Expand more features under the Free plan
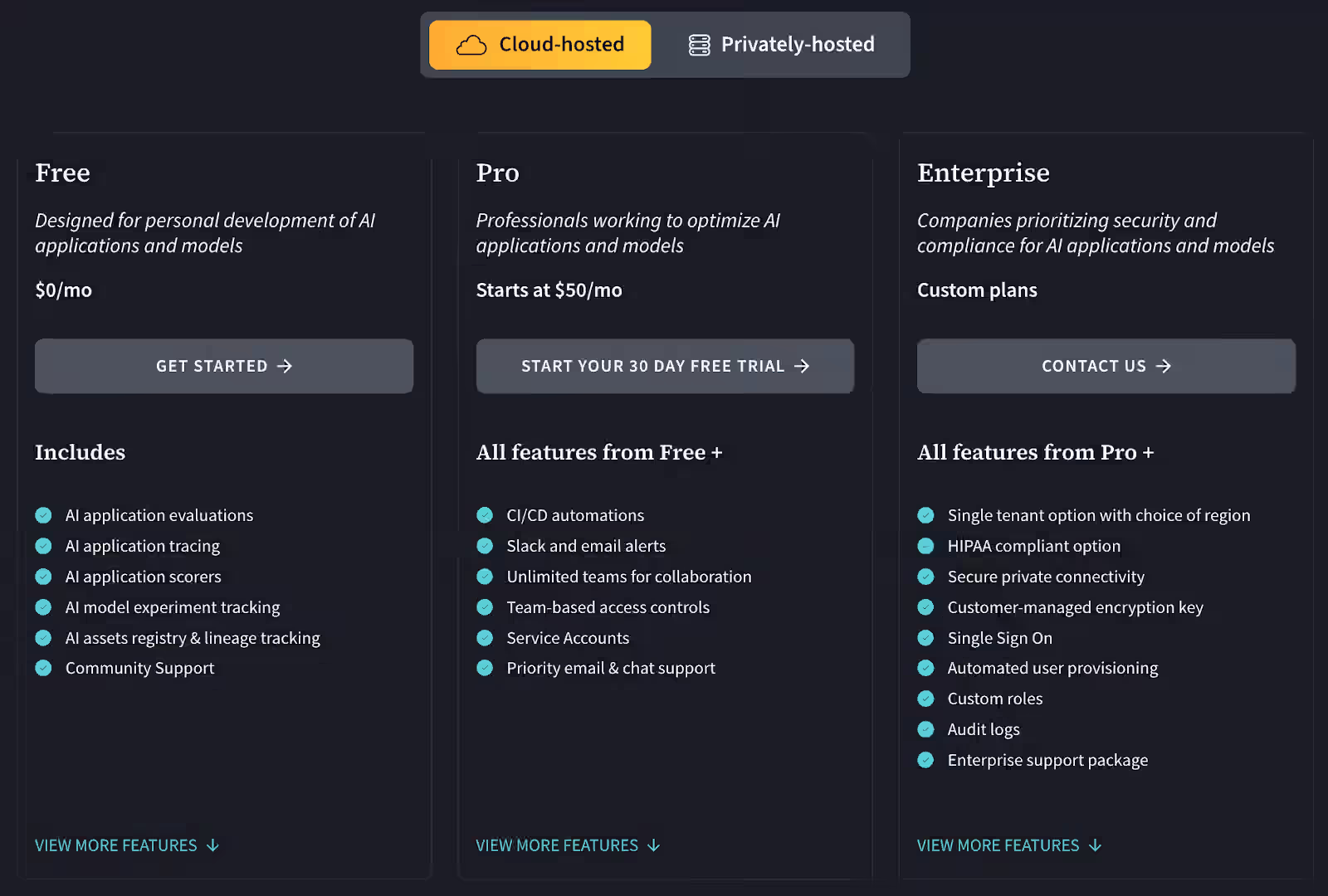This screenshot has height=896, width=1328. (x=126, y=845)
